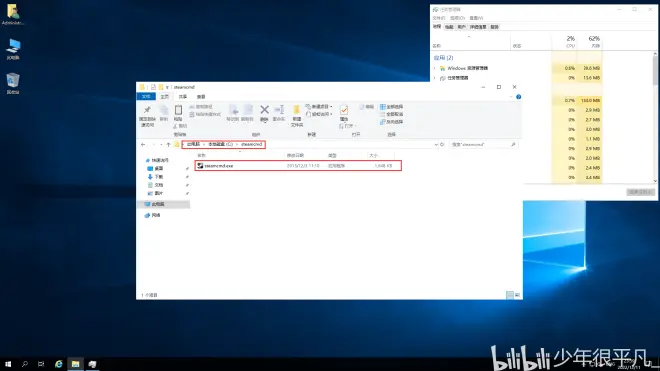
Task: Click the Explorer help question-mark icon
Action: [x=519, y=97]
